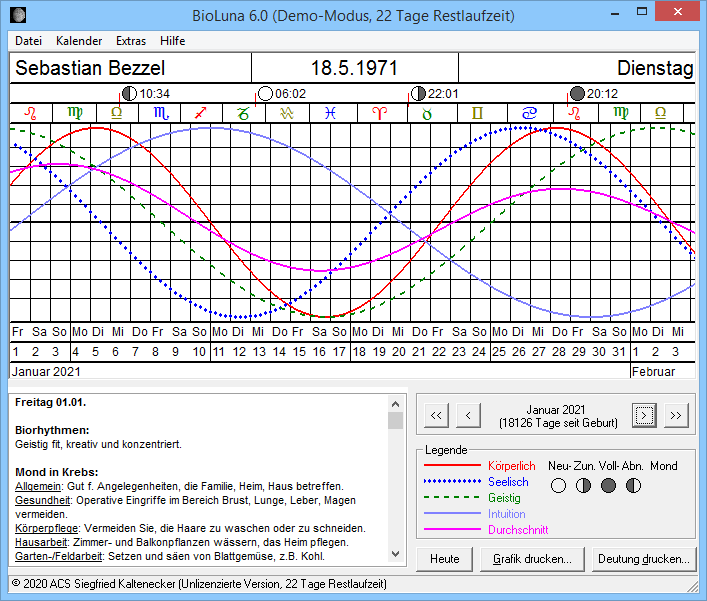The height and width of the screenshot is (601, 707).
Task: Select the blue Scorpio zodiac symbol
Action: (161, 113)
